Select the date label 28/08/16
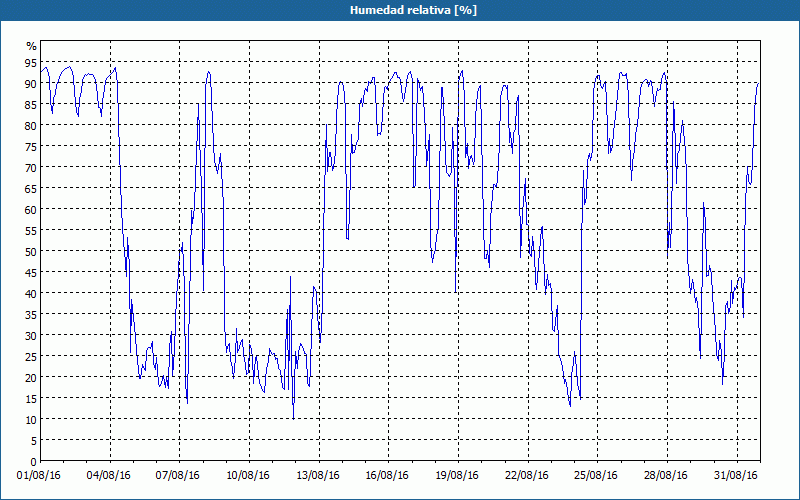The width and height of the screenshot is (800, 500). point(666,476)
